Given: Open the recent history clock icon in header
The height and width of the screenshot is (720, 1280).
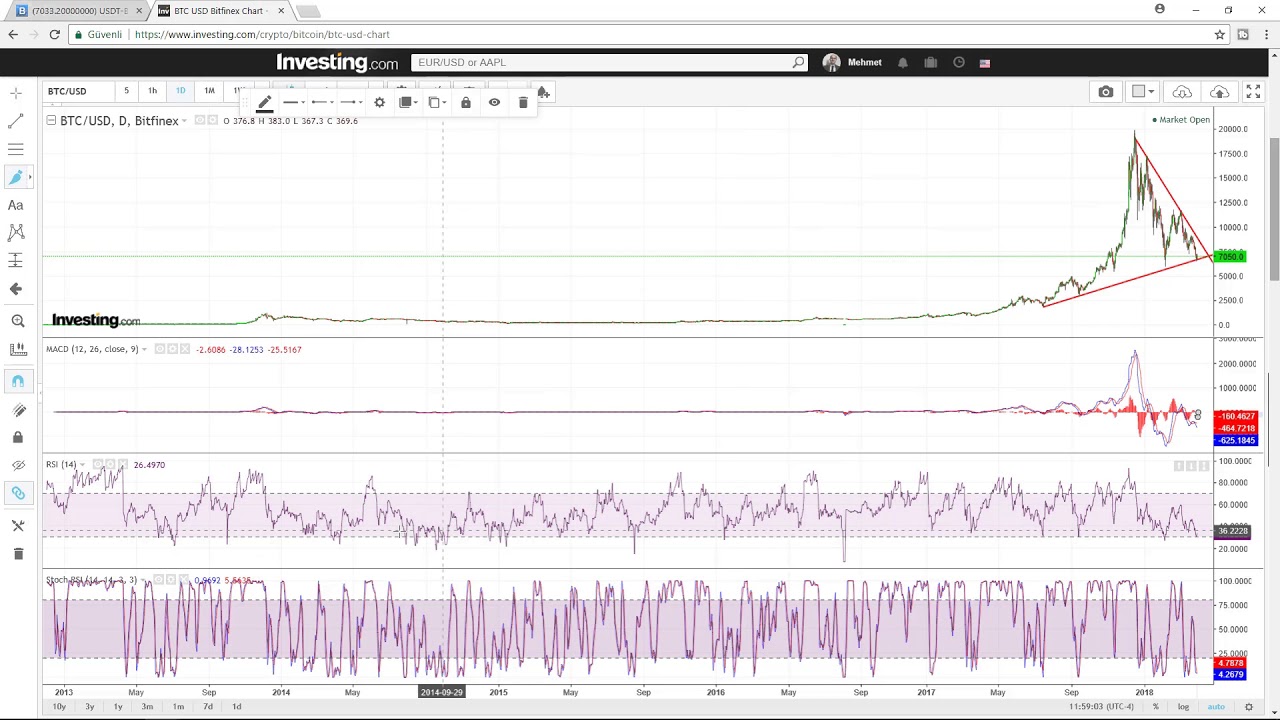Looking at the screenshot, I should (958, 62).
